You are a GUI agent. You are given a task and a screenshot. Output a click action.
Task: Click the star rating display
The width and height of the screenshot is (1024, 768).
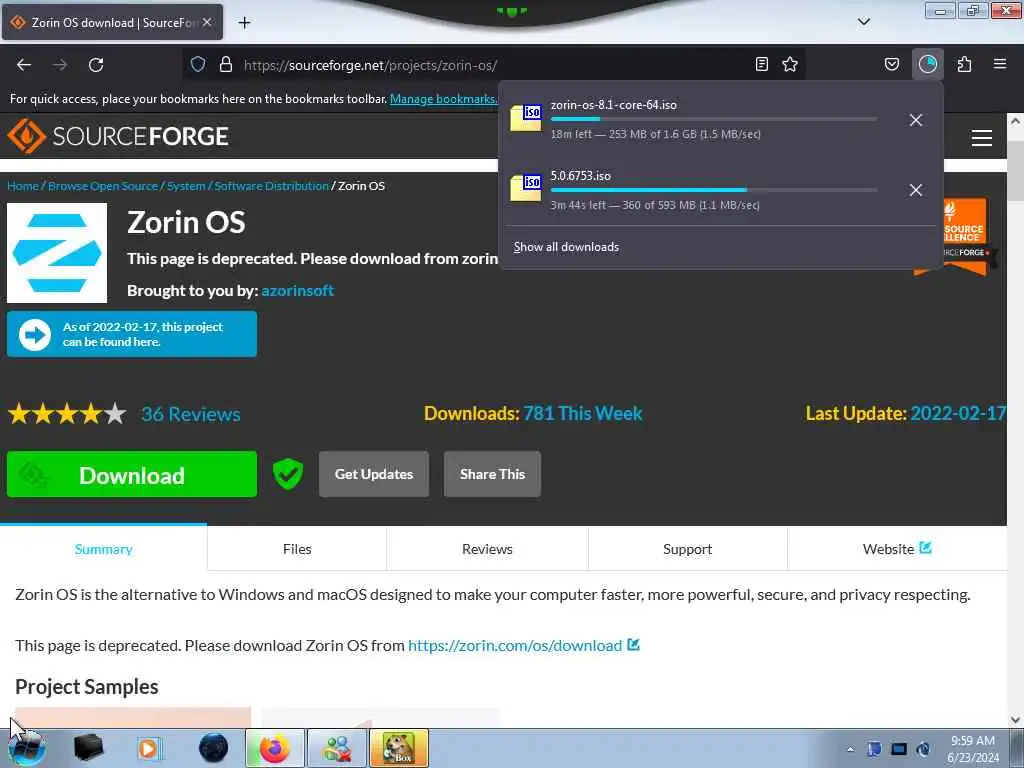coord(67,414)
